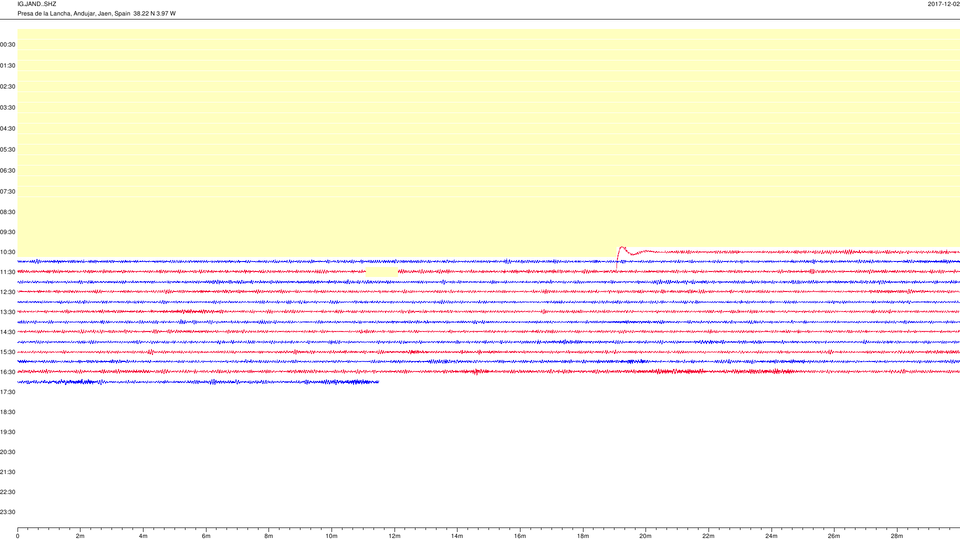
Task: Click the station code IG.JAND..SHZ
Action: (37, 4)
